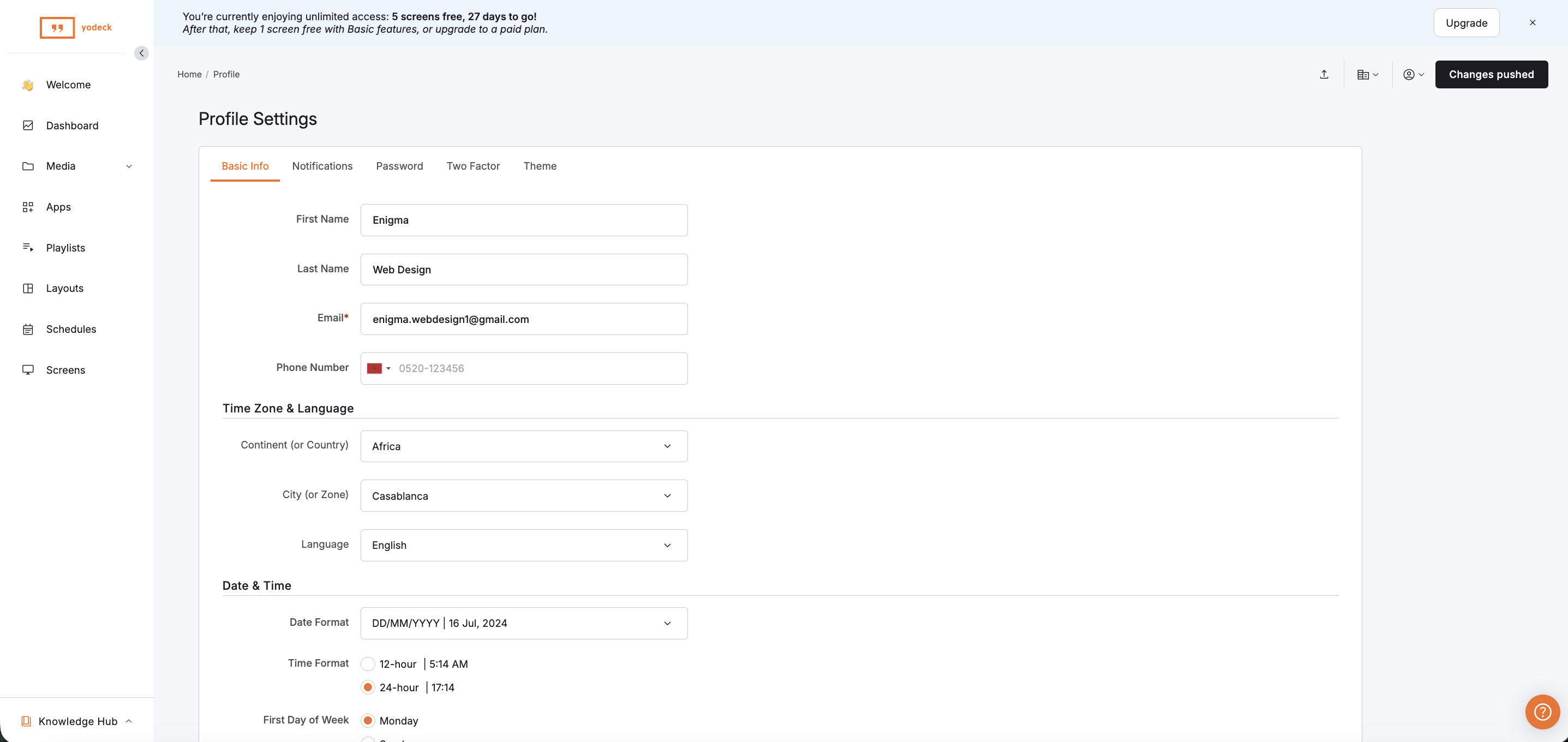This screenshot has height=742, width=1568.
Task: Open the workspace building icon menu
Action: click(x=1367, y=74)
